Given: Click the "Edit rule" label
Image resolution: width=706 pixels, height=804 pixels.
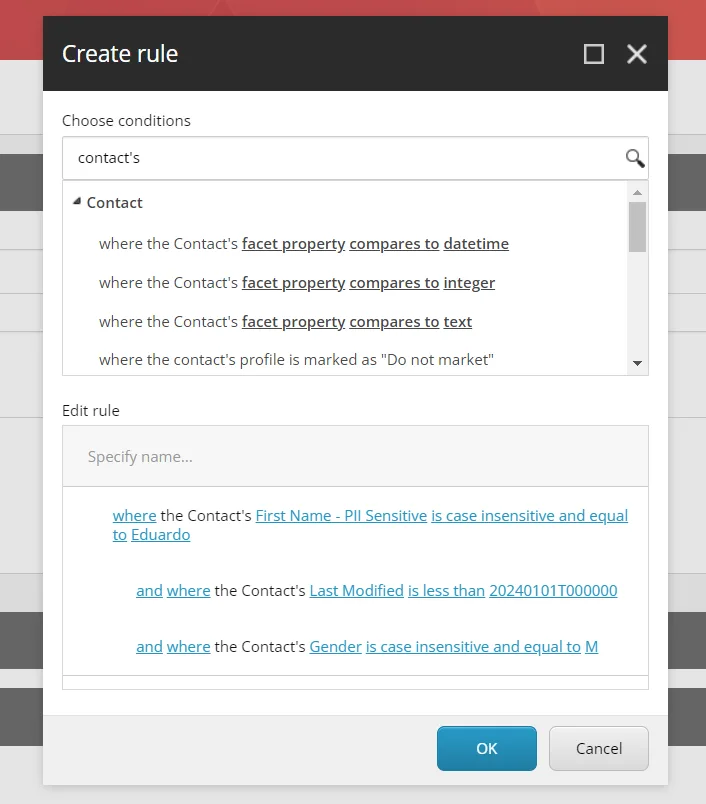Looking at the screenshot, I should (91, 411).
